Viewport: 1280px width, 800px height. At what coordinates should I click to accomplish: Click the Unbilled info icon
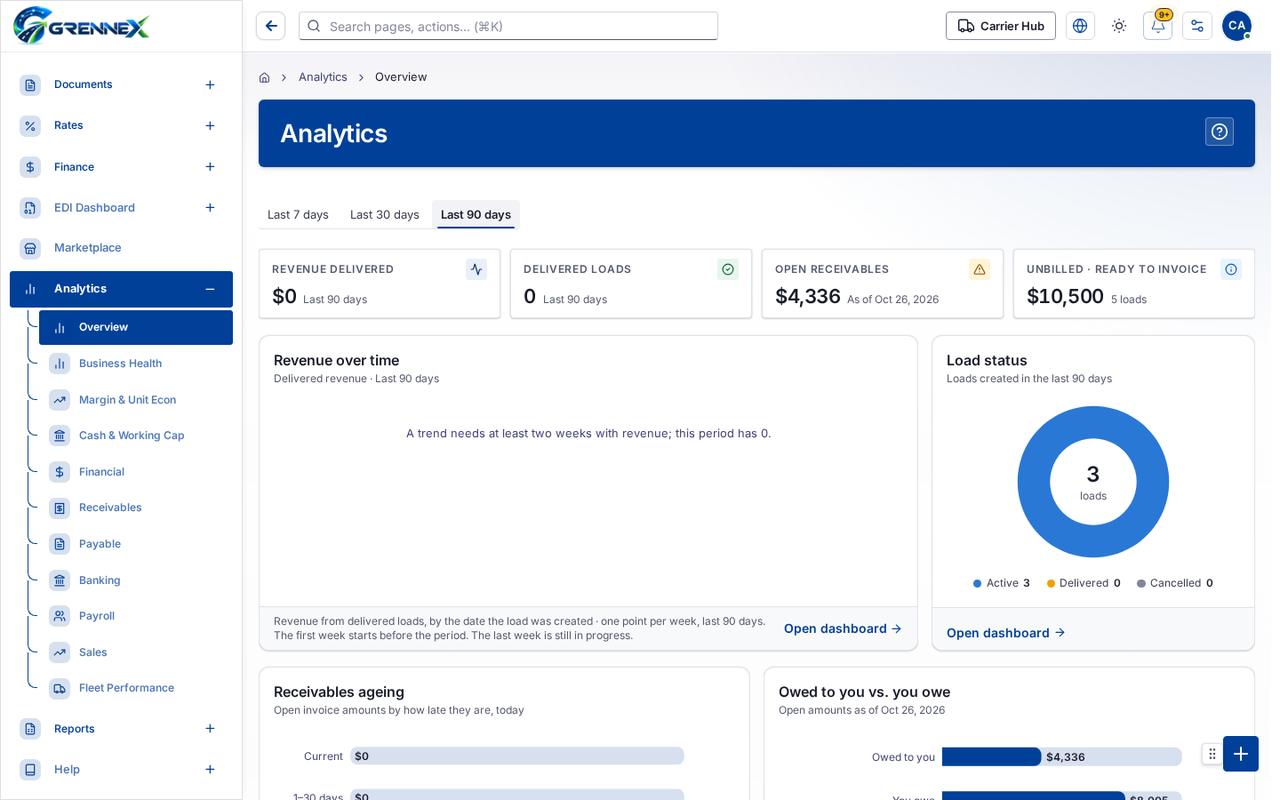click(1231, 269)
